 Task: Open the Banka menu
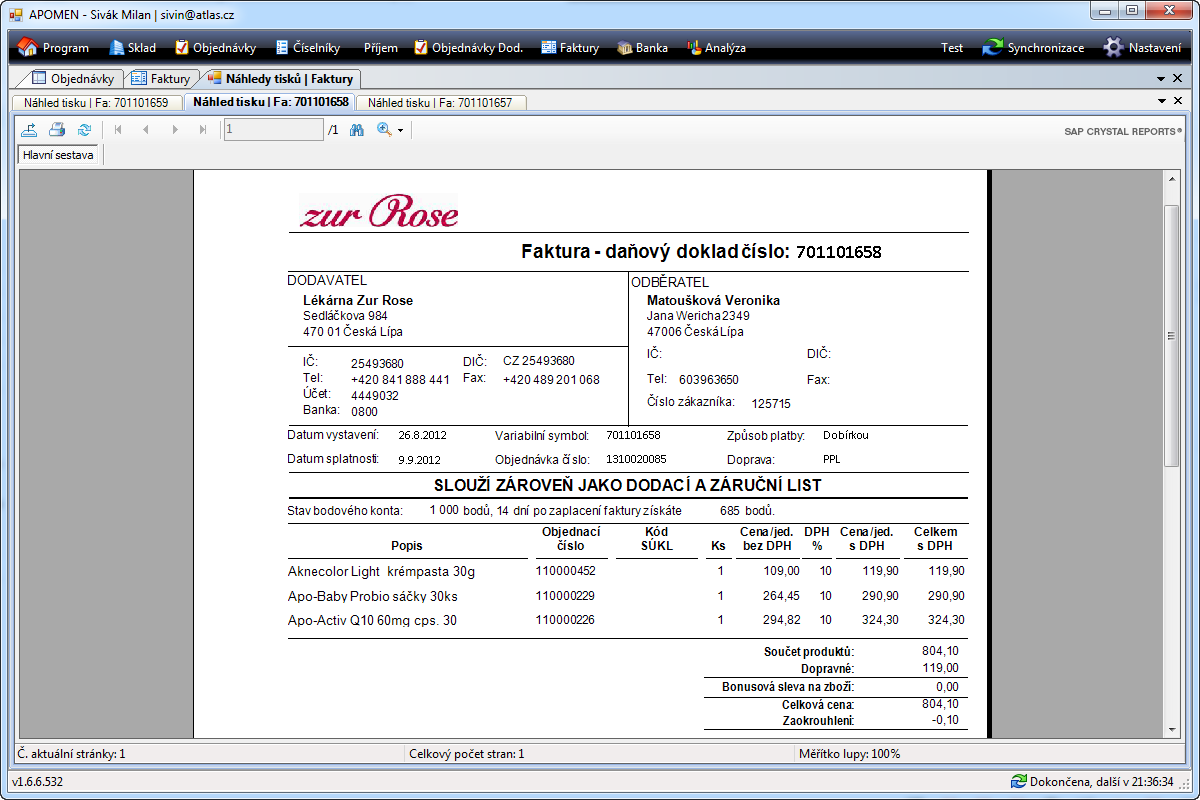643,48
